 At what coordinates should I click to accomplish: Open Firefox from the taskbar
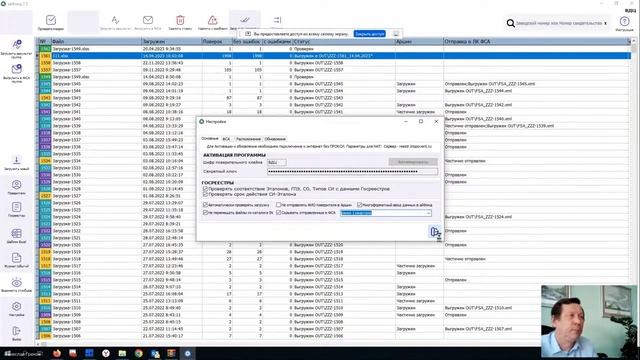(x=57, y=353)
